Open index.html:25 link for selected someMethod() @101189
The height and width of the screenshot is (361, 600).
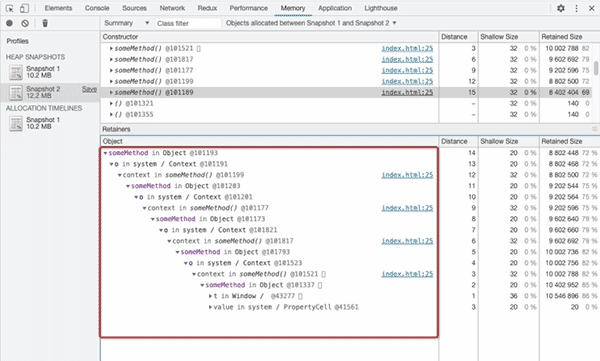(407, 93)
